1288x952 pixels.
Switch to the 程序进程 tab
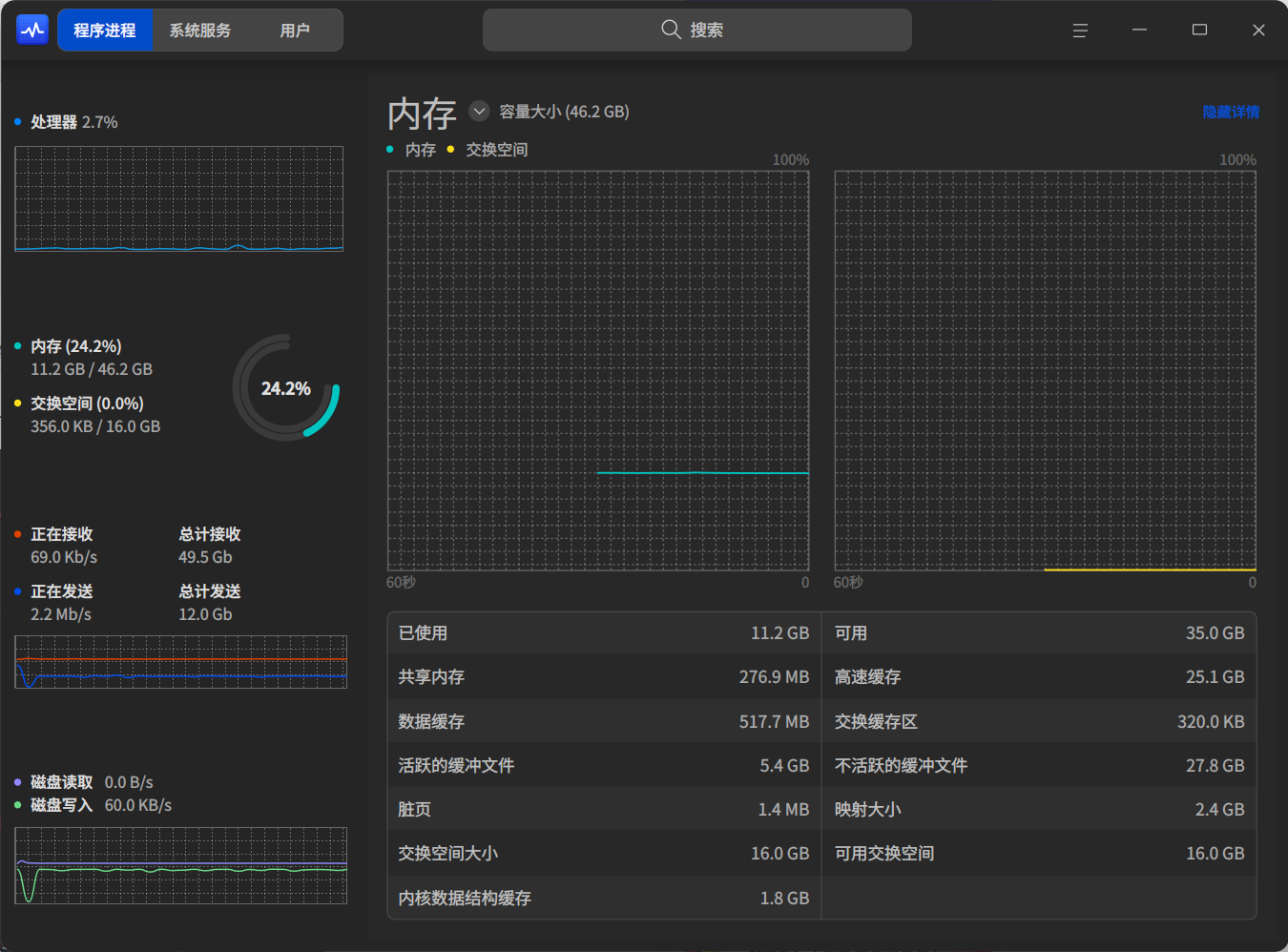coord(105,31)
